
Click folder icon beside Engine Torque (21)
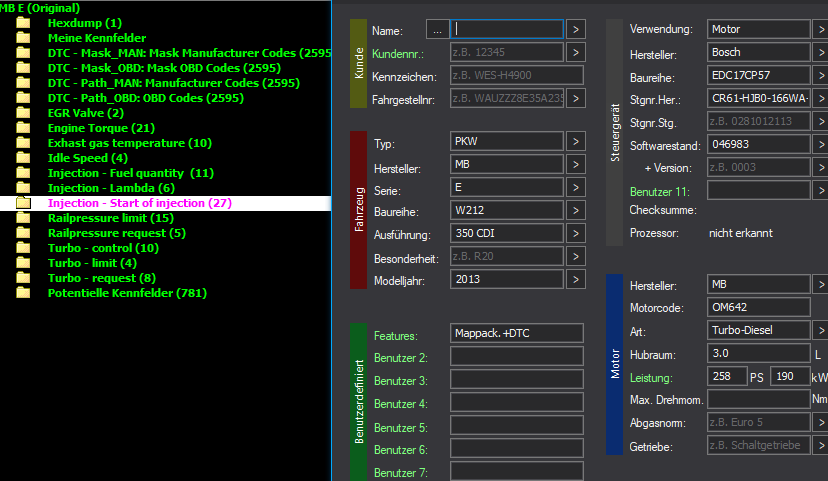pyautogui.click(x=23, y=128)
